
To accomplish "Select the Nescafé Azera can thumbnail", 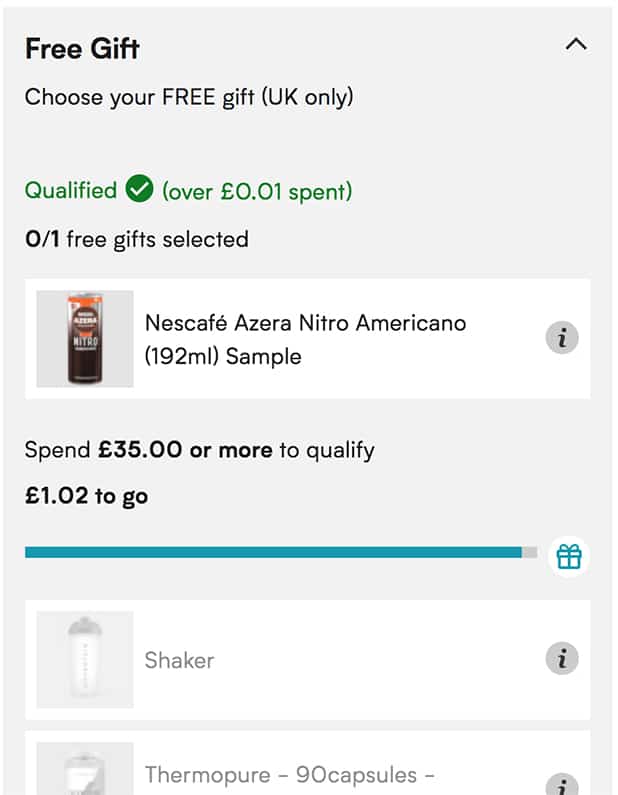I will pos(85,339).
